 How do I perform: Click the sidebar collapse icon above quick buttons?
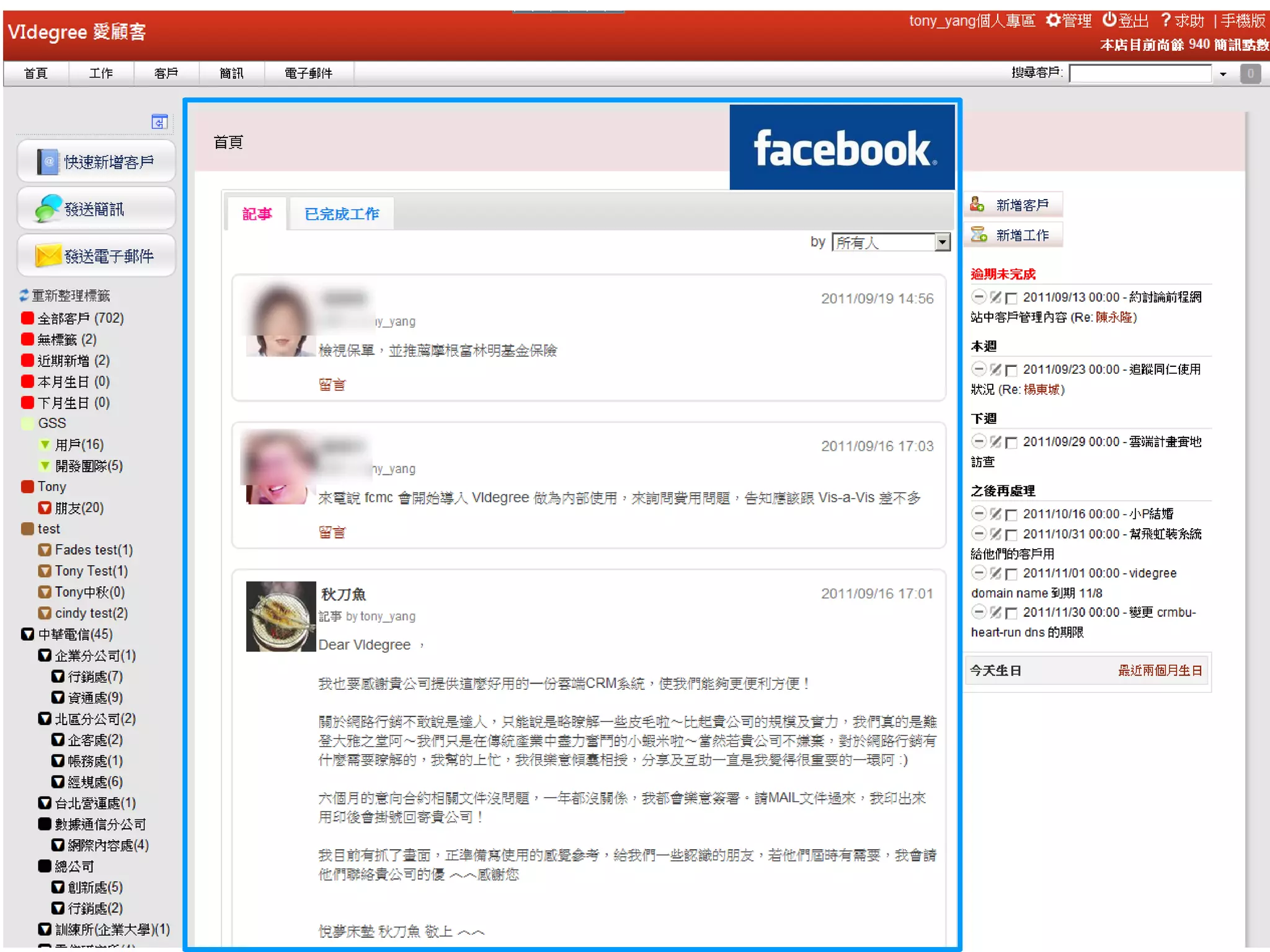159,122
